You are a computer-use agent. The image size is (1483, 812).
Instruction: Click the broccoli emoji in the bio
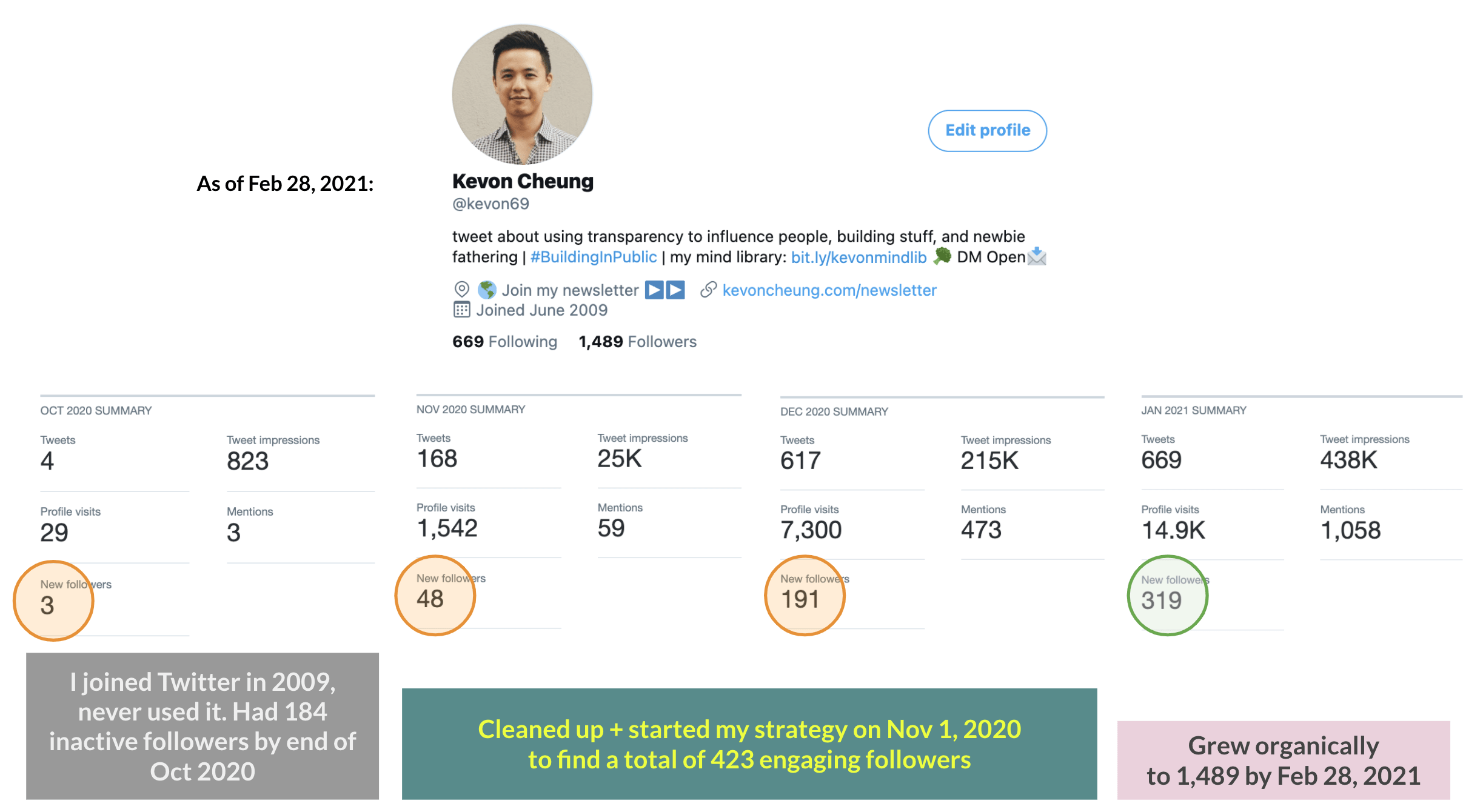[943, 257]
